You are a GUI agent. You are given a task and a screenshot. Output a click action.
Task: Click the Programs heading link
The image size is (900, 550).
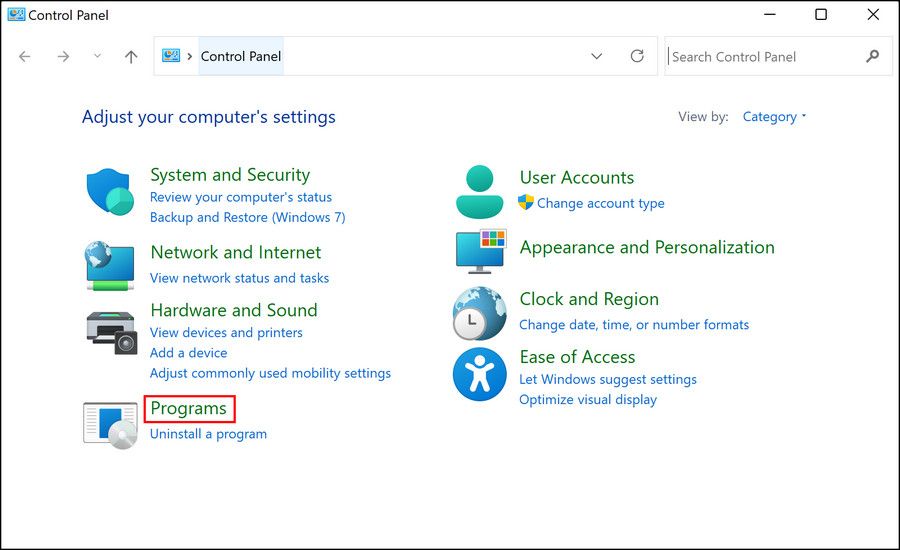point(188,408)
